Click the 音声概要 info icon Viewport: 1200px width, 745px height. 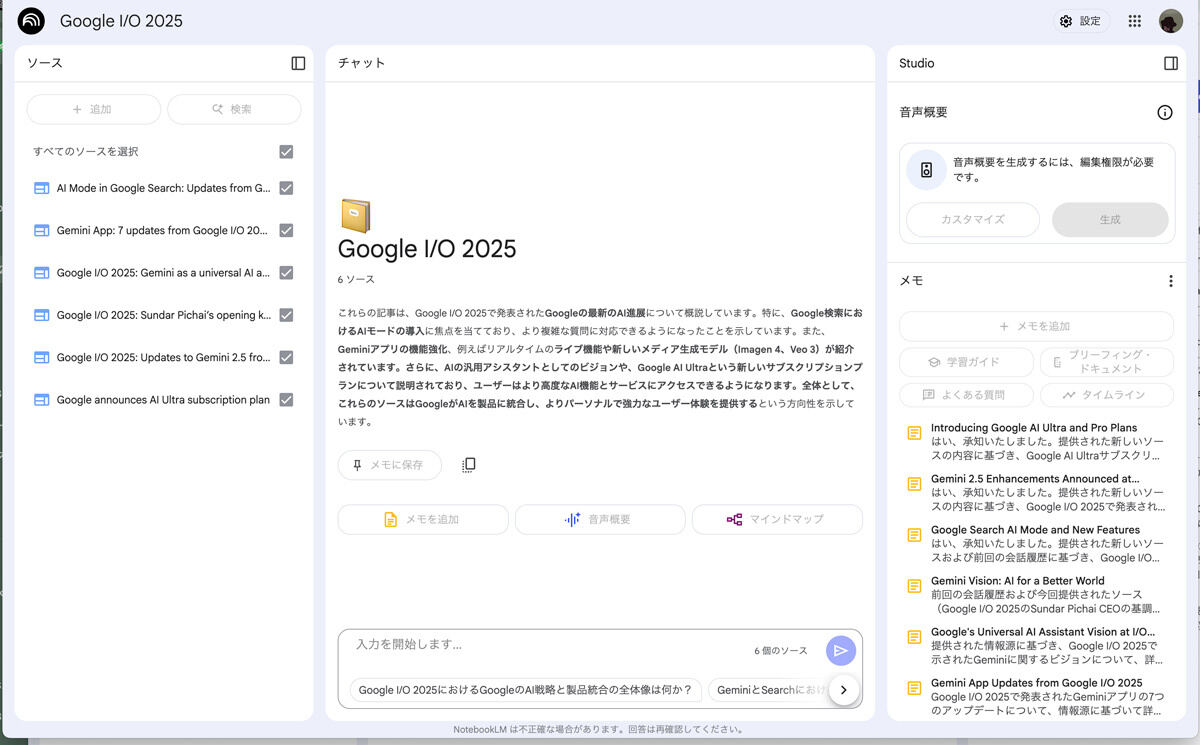[x=1164, y=112]
